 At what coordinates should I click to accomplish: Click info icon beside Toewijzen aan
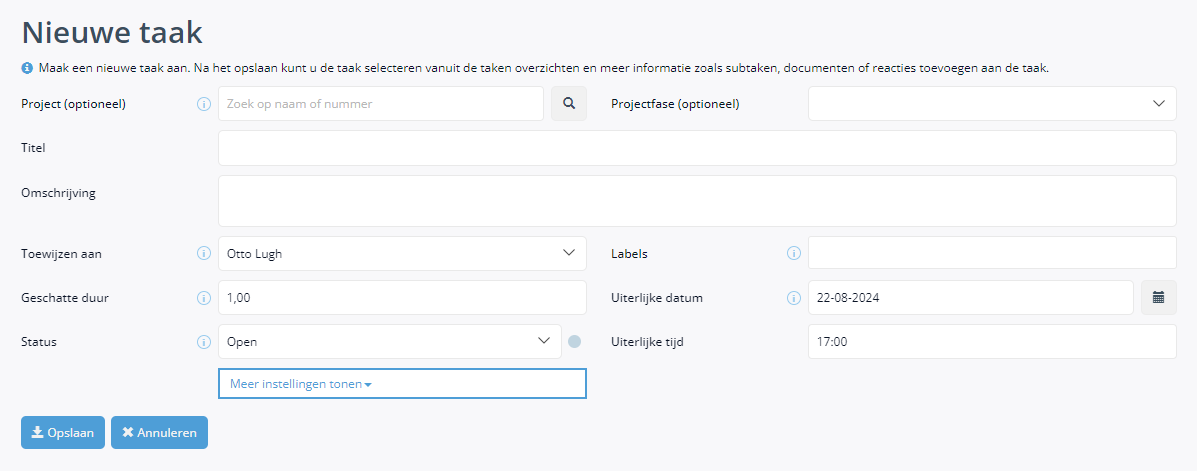pyautogui.click(x=203, y=253)
